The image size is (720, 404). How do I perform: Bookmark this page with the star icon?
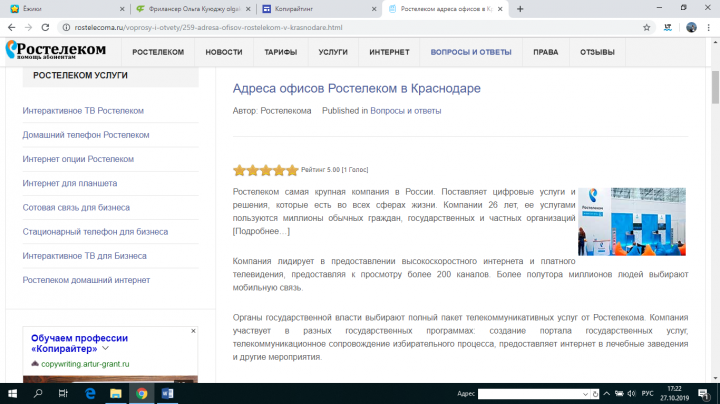(x=647, y=28)
